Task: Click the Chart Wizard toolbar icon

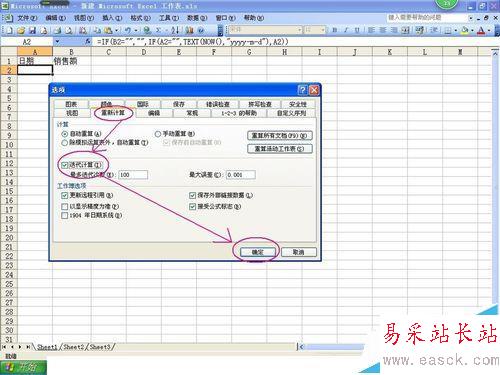Action: pyautogui.click(x=190, y=31)
